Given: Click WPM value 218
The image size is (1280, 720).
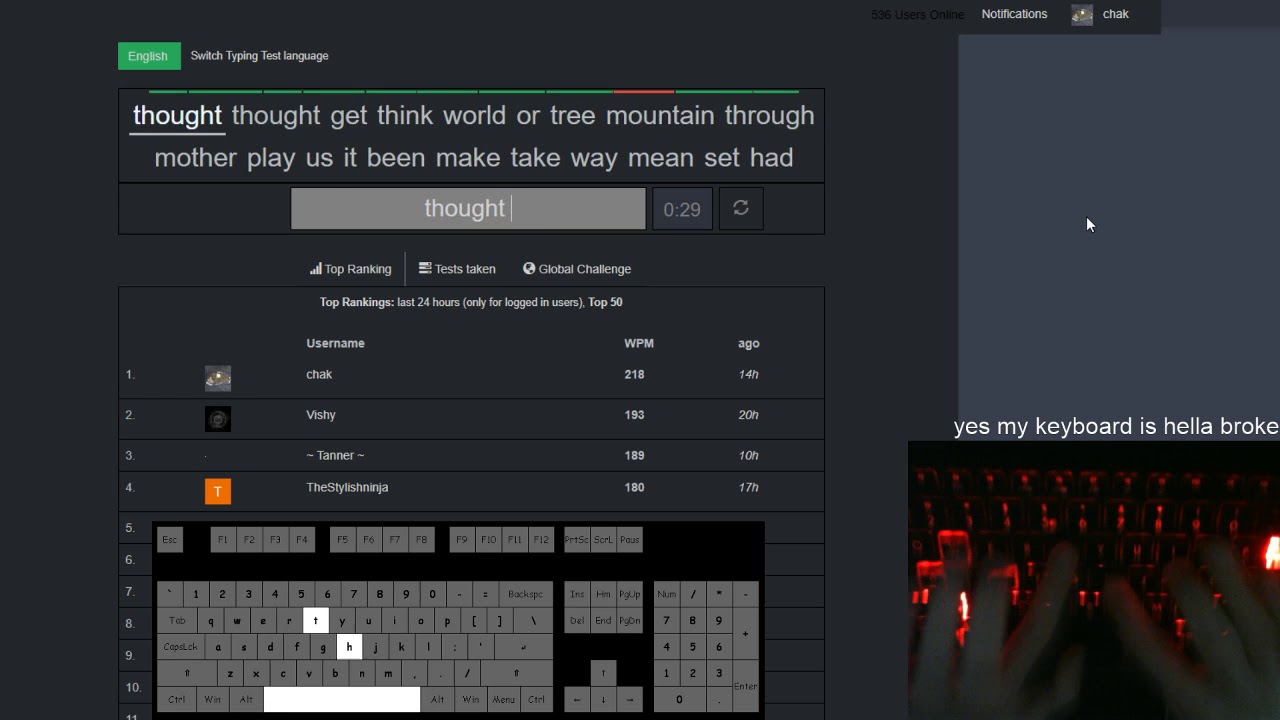Looking at the screenshot, I should click(634, 374).
